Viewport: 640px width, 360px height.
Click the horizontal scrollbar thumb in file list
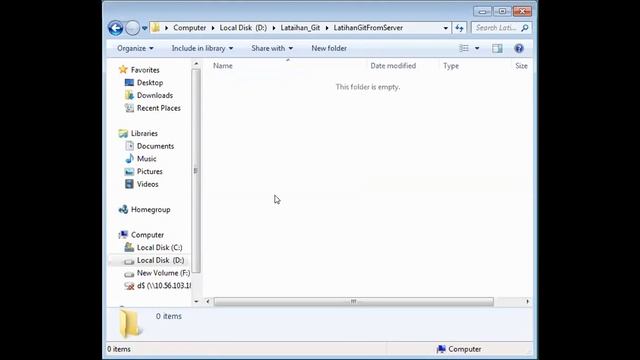pos(353,301)
